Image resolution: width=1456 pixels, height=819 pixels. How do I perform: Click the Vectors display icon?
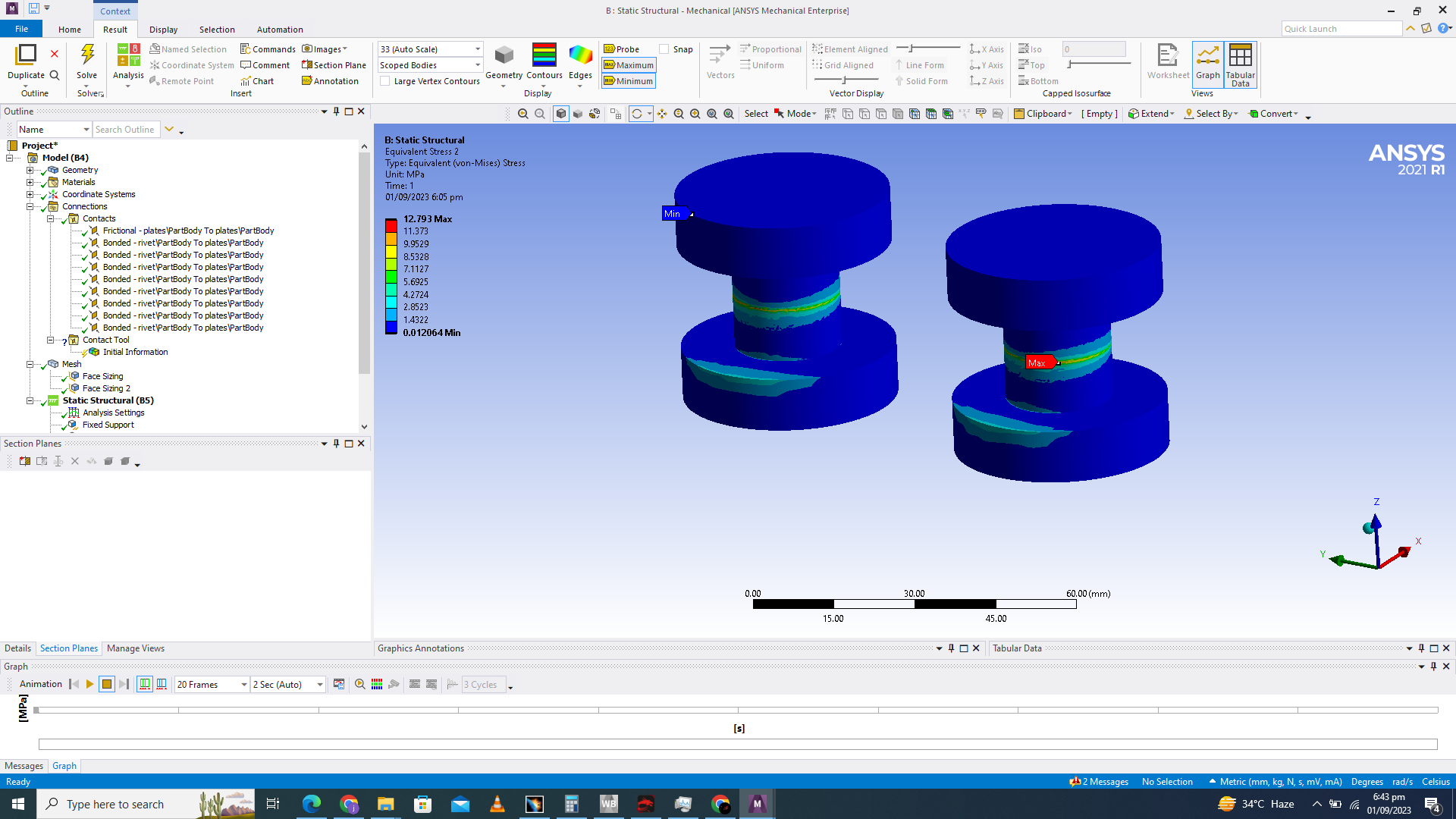(x=720, y=55)
